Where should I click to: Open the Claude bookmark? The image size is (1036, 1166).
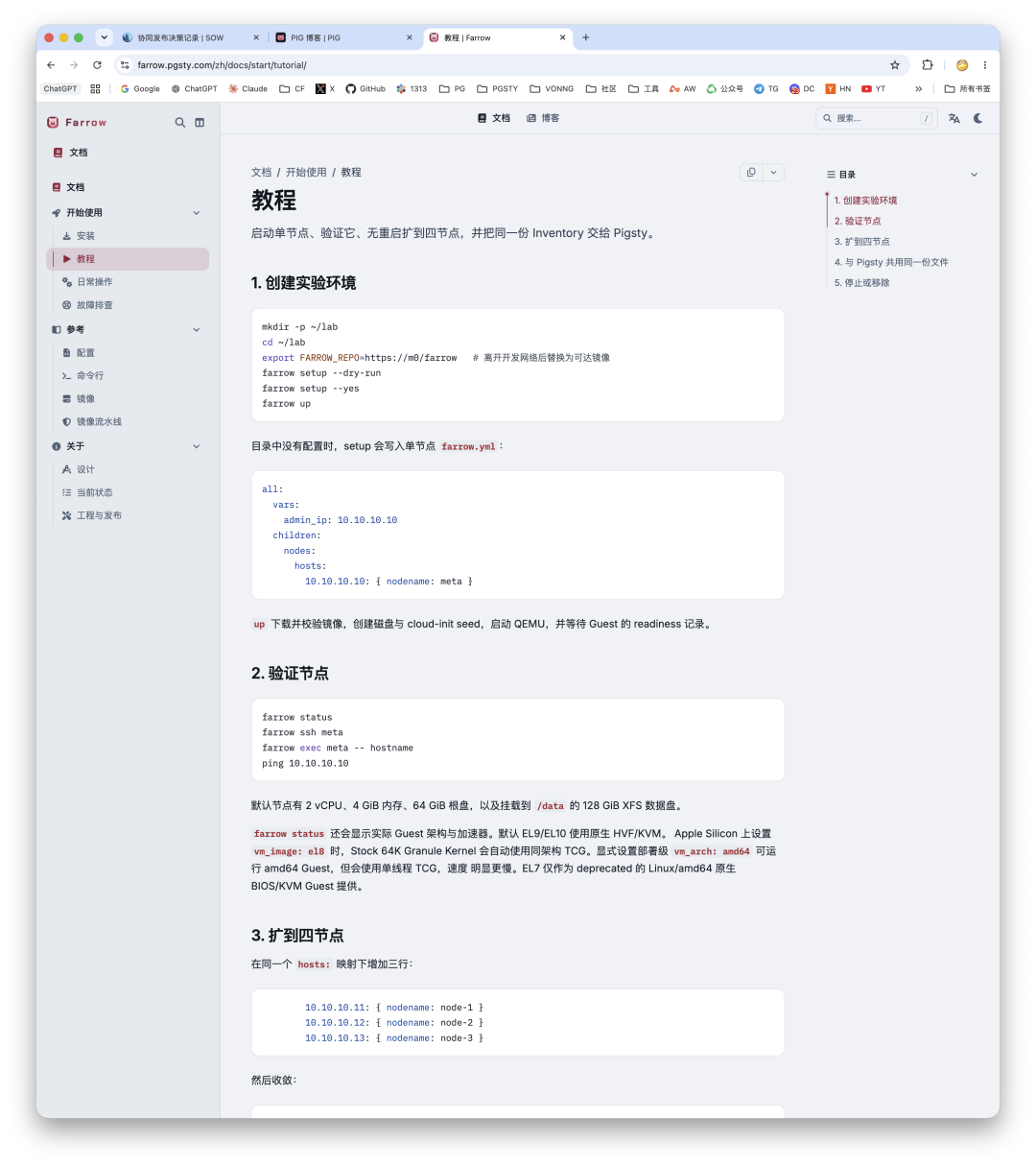(247, 89)
